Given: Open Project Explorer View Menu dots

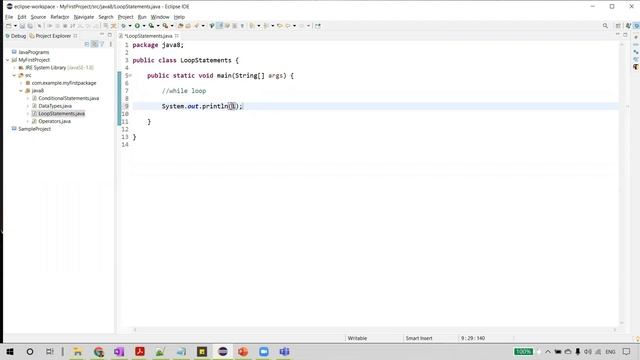Looking at the screenshot, I should click(x=111, y=44).
